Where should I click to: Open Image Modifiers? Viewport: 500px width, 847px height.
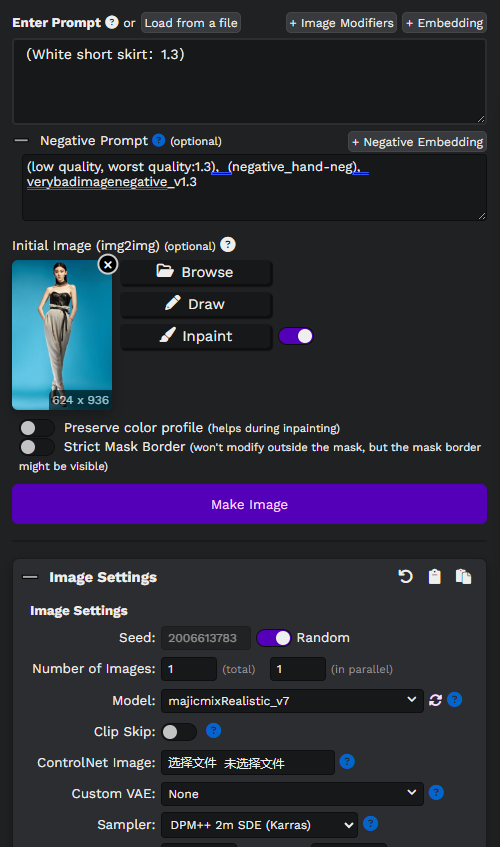click(341, 23)
